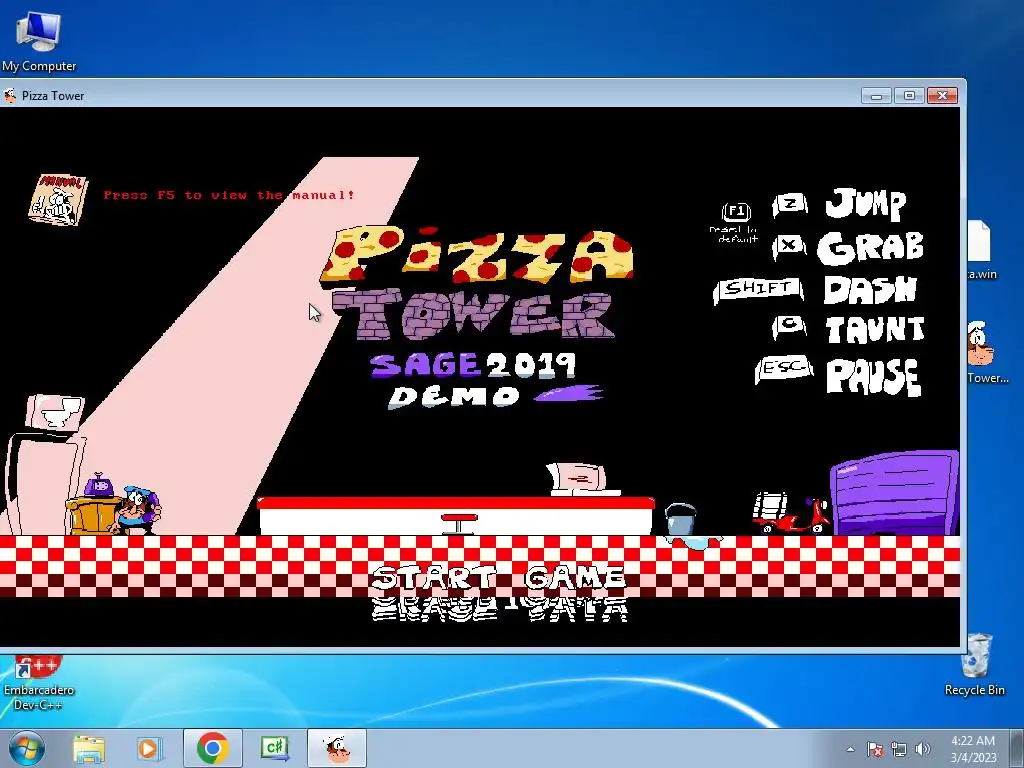Image resolution: width=1024 pixels, height=768 pixels.
Task: Show hidden system tray icons
Action: pyautogui.click(x=850, y=749)
